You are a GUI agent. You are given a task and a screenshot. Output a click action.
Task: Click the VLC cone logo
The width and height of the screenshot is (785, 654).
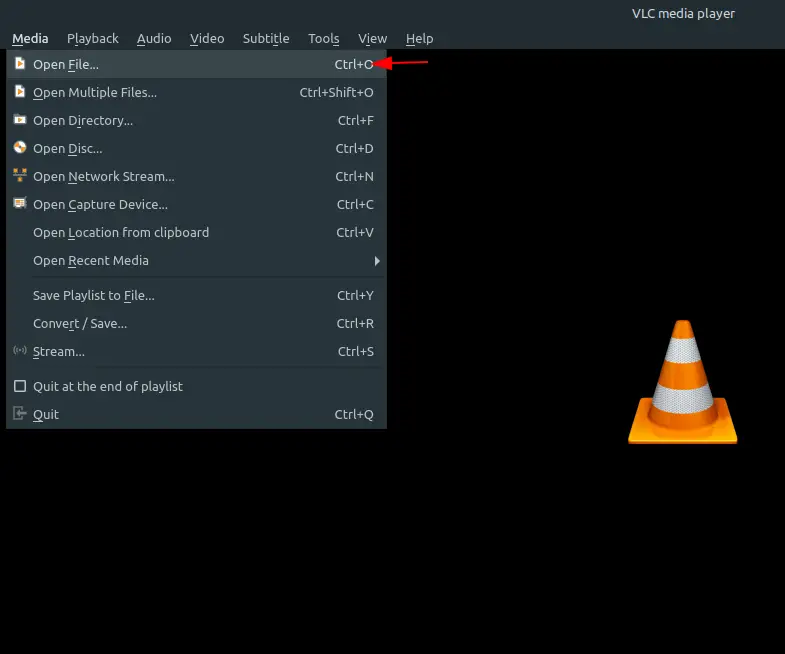(683, 382)
